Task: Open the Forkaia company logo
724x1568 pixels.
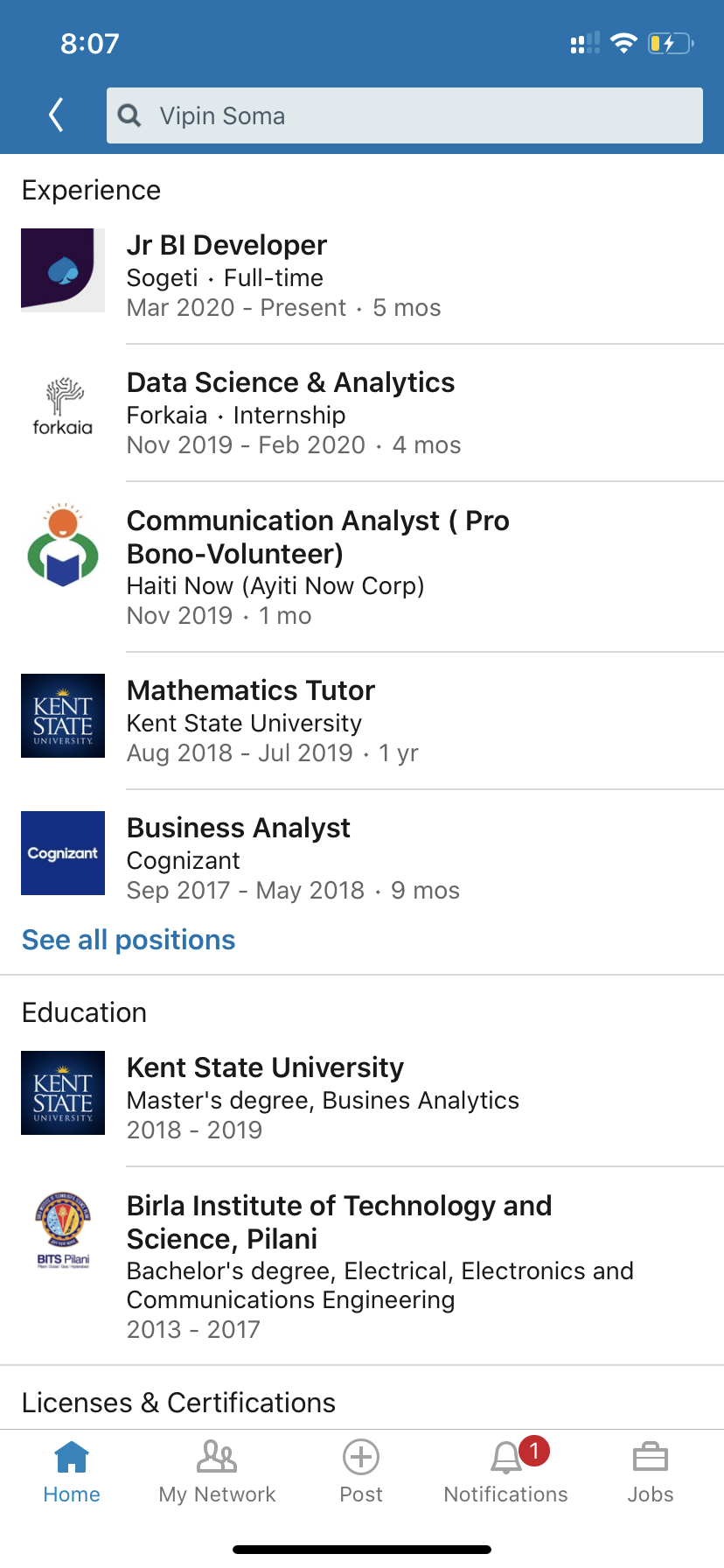Action: pyautogui.click(x=63, y=407)
